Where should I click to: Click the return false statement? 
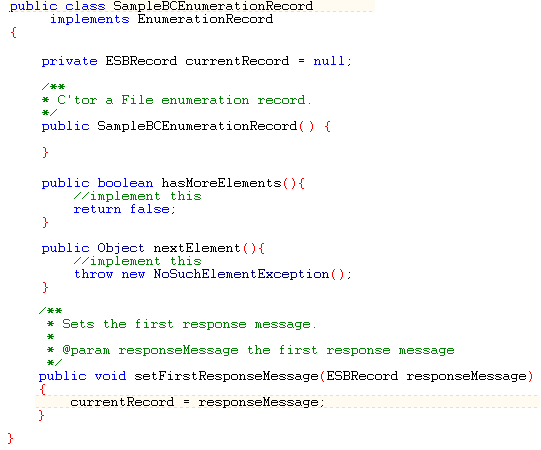[x=125, y=209]
